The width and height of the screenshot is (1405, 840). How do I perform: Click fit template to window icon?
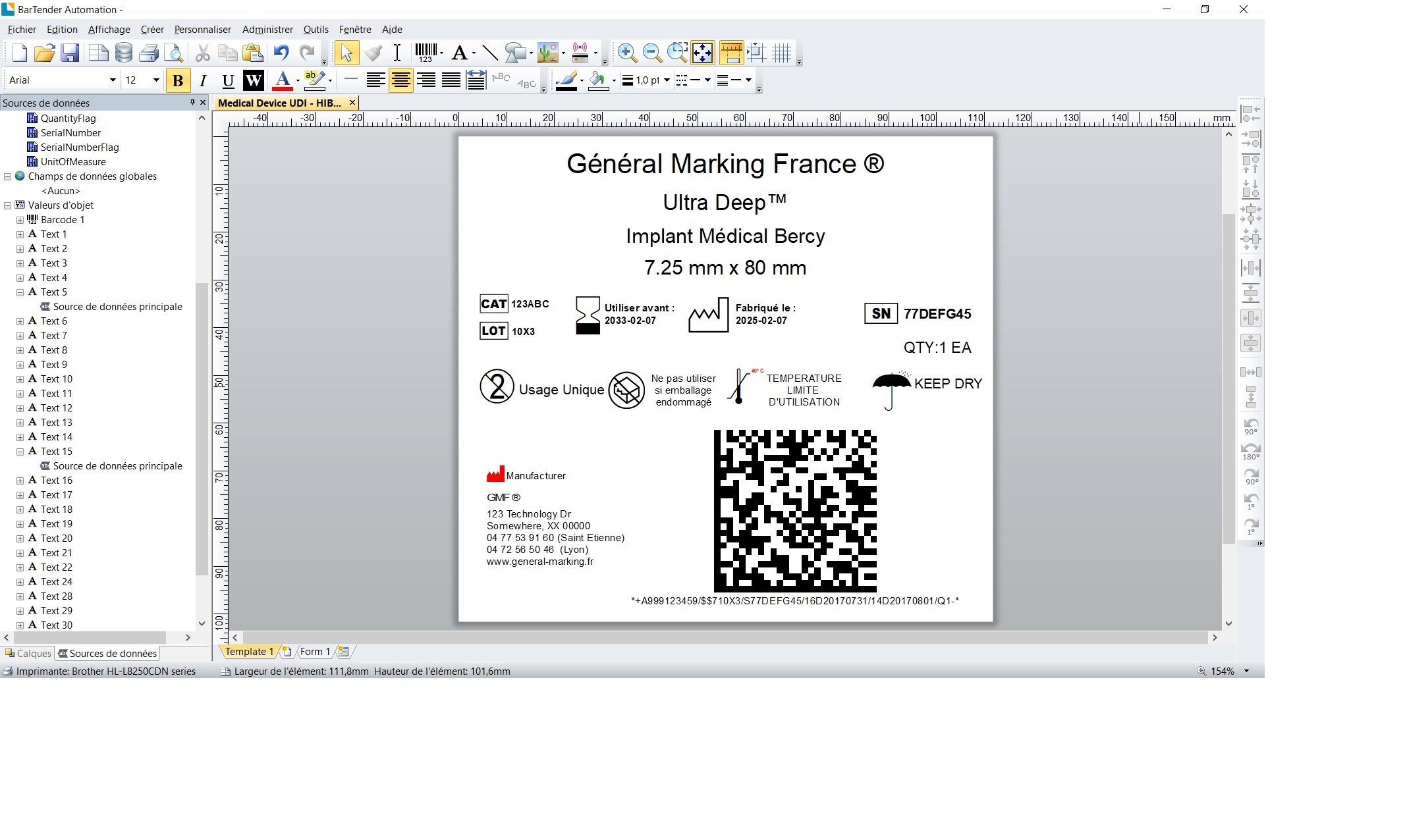point(703,53)
